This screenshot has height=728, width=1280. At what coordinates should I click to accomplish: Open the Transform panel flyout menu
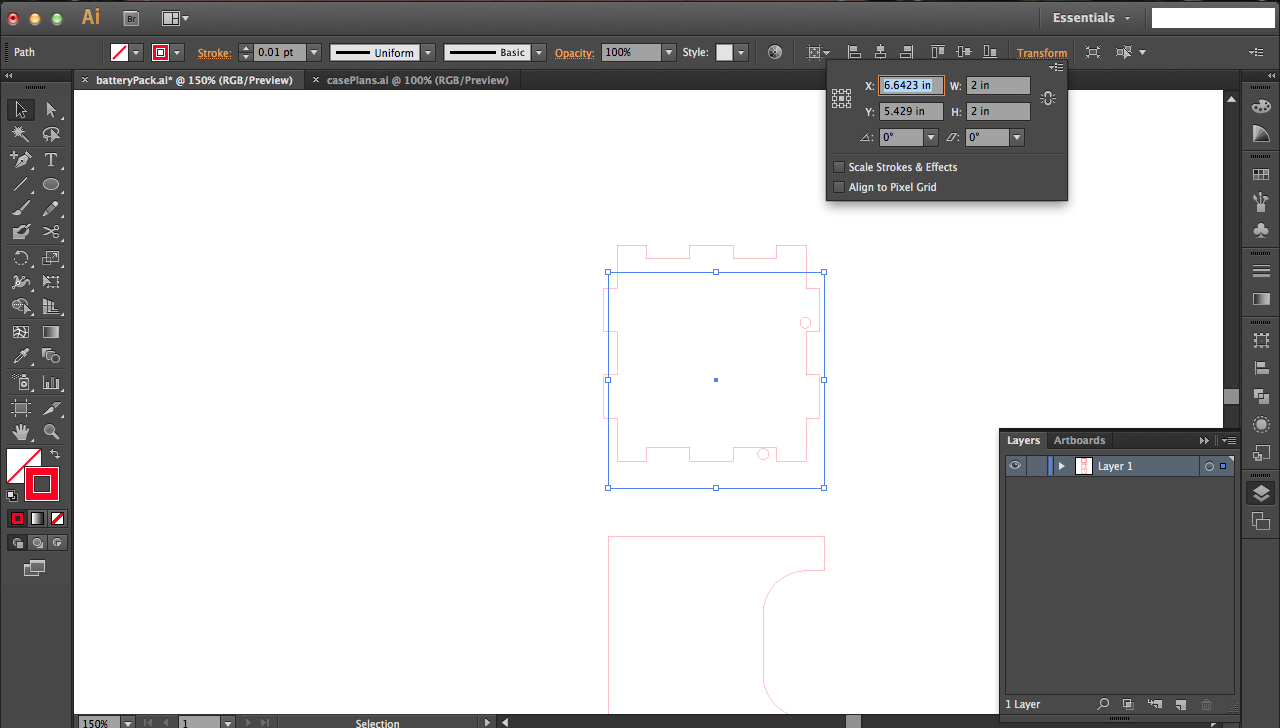click(1056, 67)
